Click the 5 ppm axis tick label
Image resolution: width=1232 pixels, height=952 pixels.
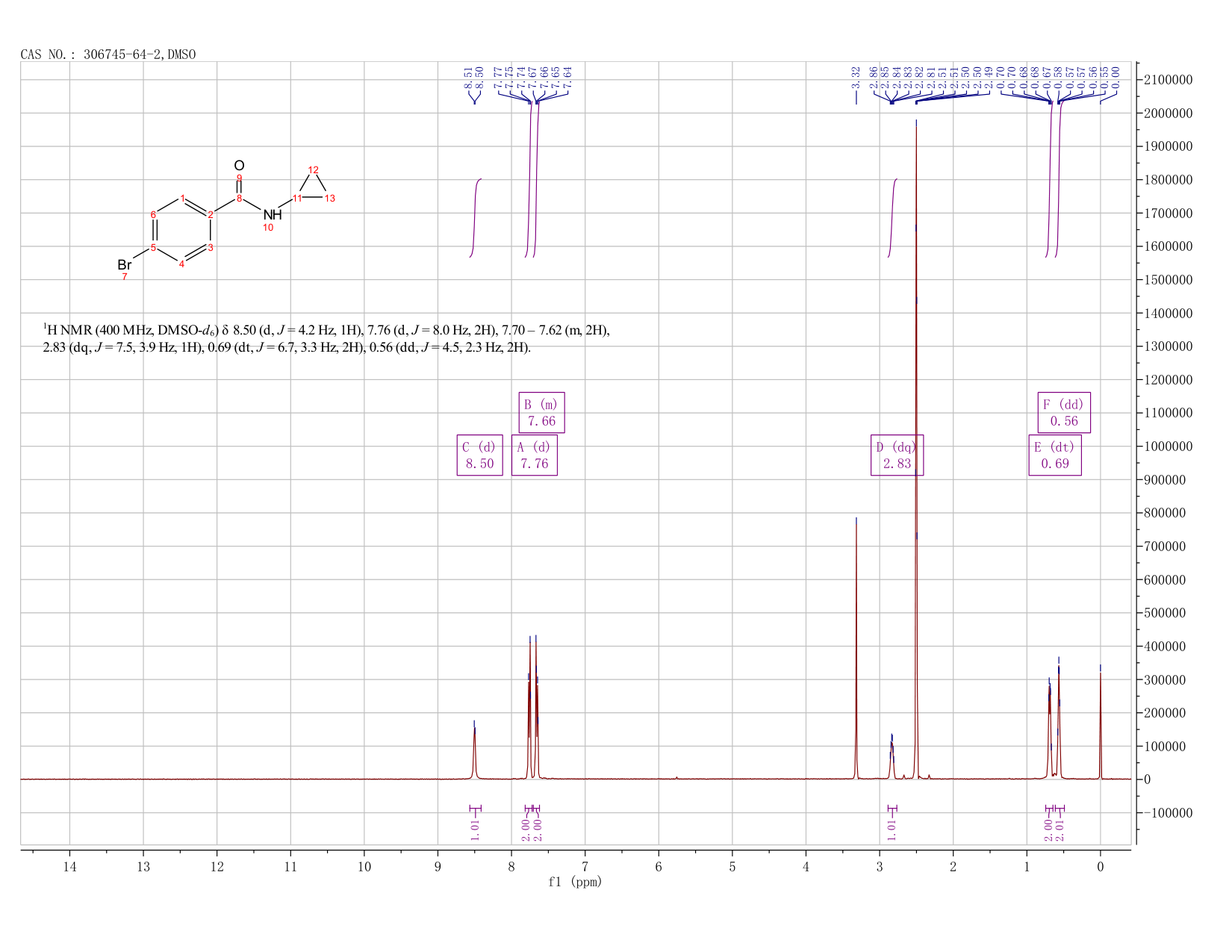pyautogui.click(x=732, y=867)
